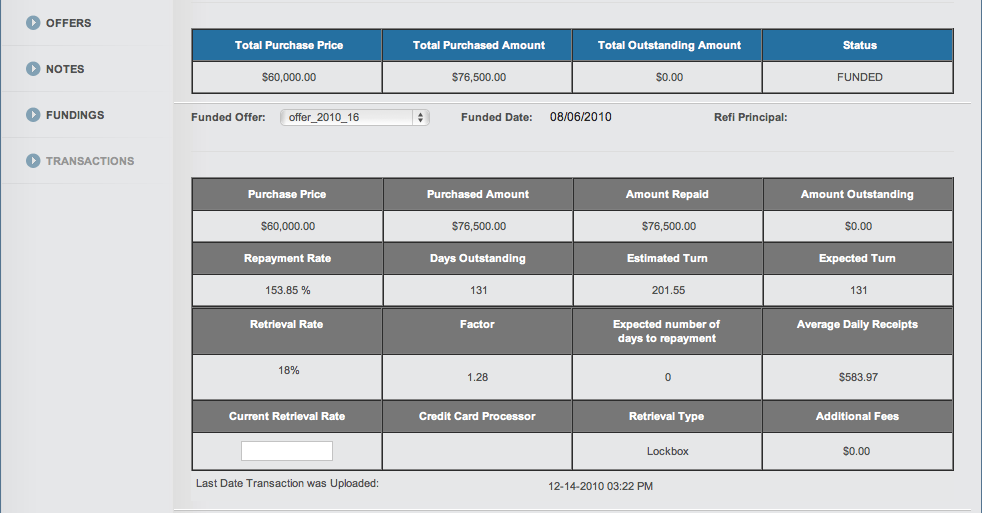
Task: Click the Average Daily Receipts value $583.97
Action: 858,377
